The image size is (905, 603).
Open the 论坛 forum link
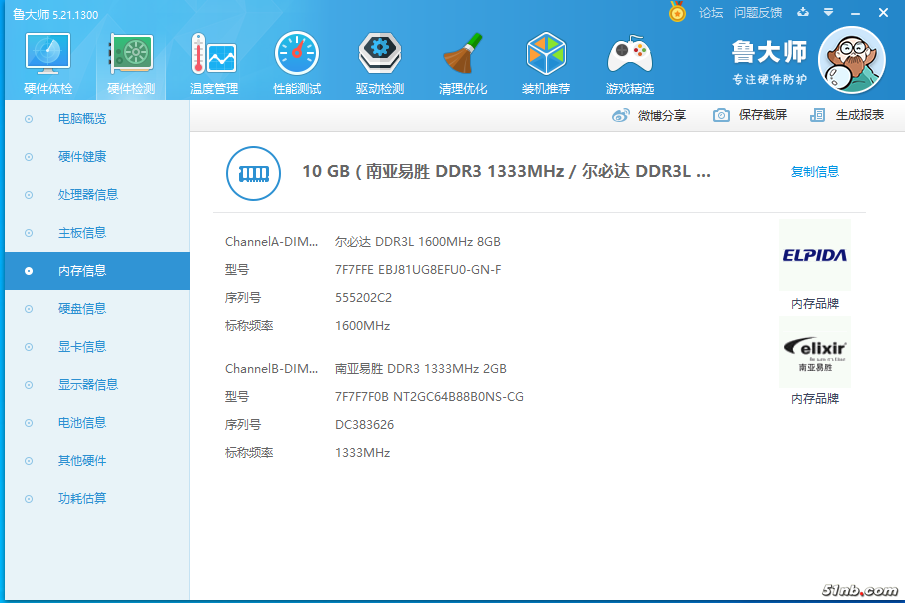click(711, 13)
